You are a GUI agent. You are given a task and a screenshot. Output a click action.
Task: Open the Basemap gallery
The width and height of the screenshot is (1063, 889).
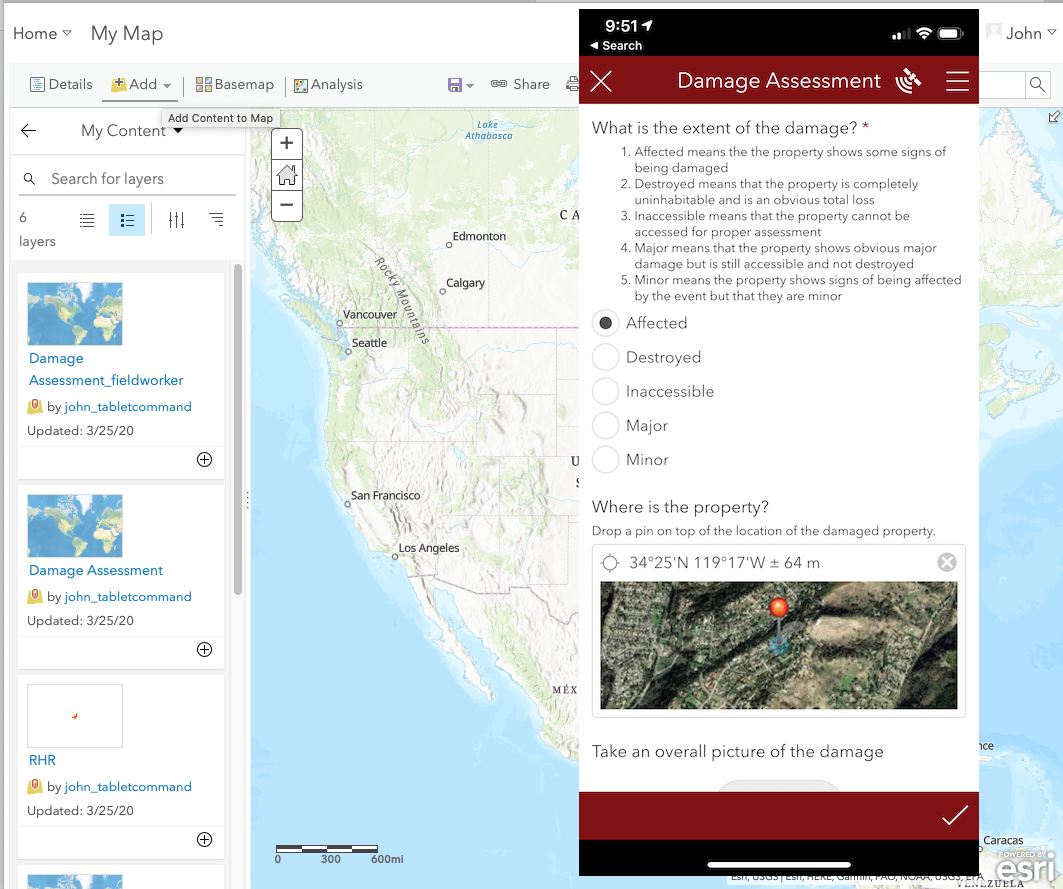click(234, 85)
